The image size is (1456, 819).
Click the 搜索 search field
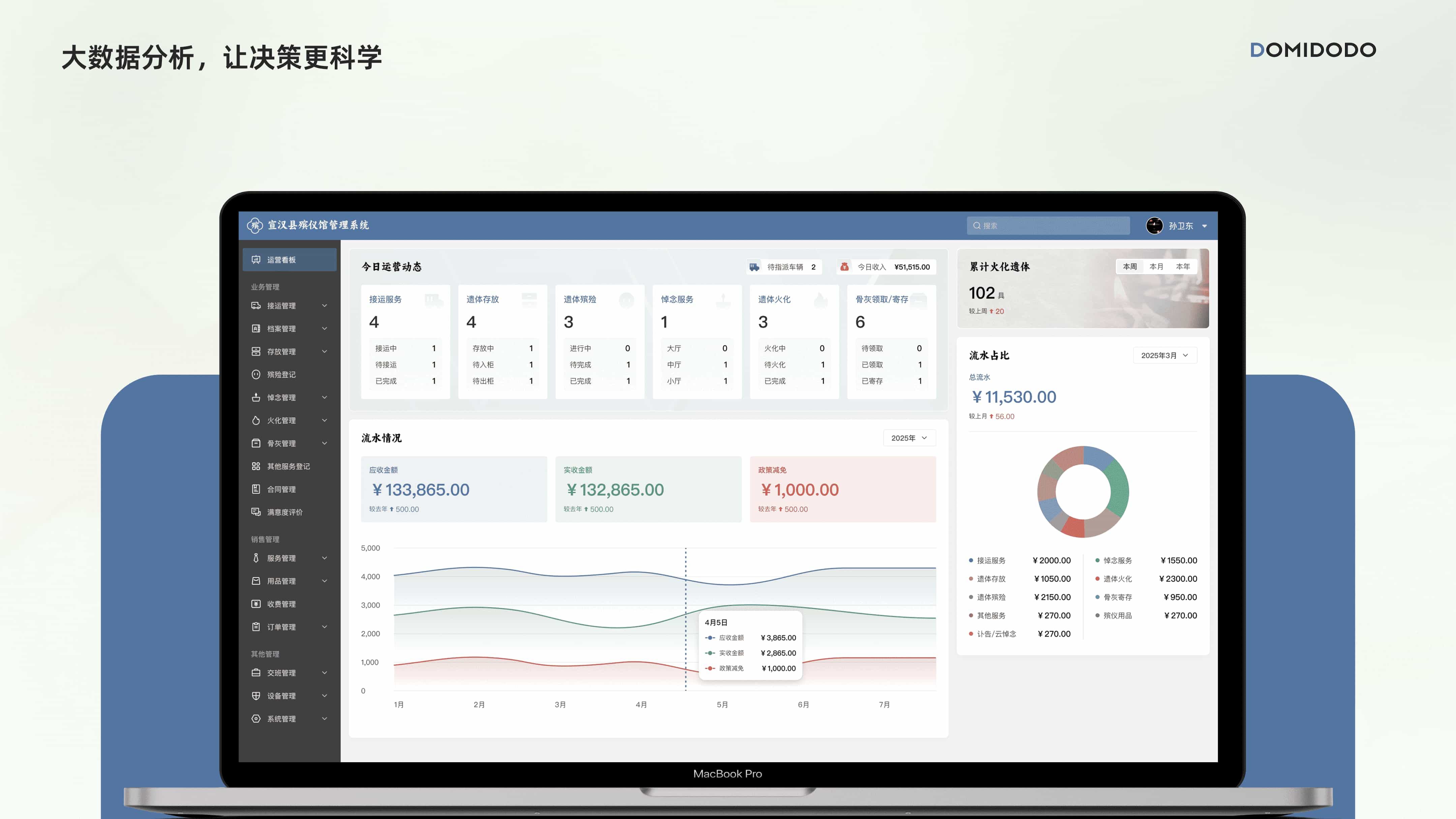[1049, 225]
